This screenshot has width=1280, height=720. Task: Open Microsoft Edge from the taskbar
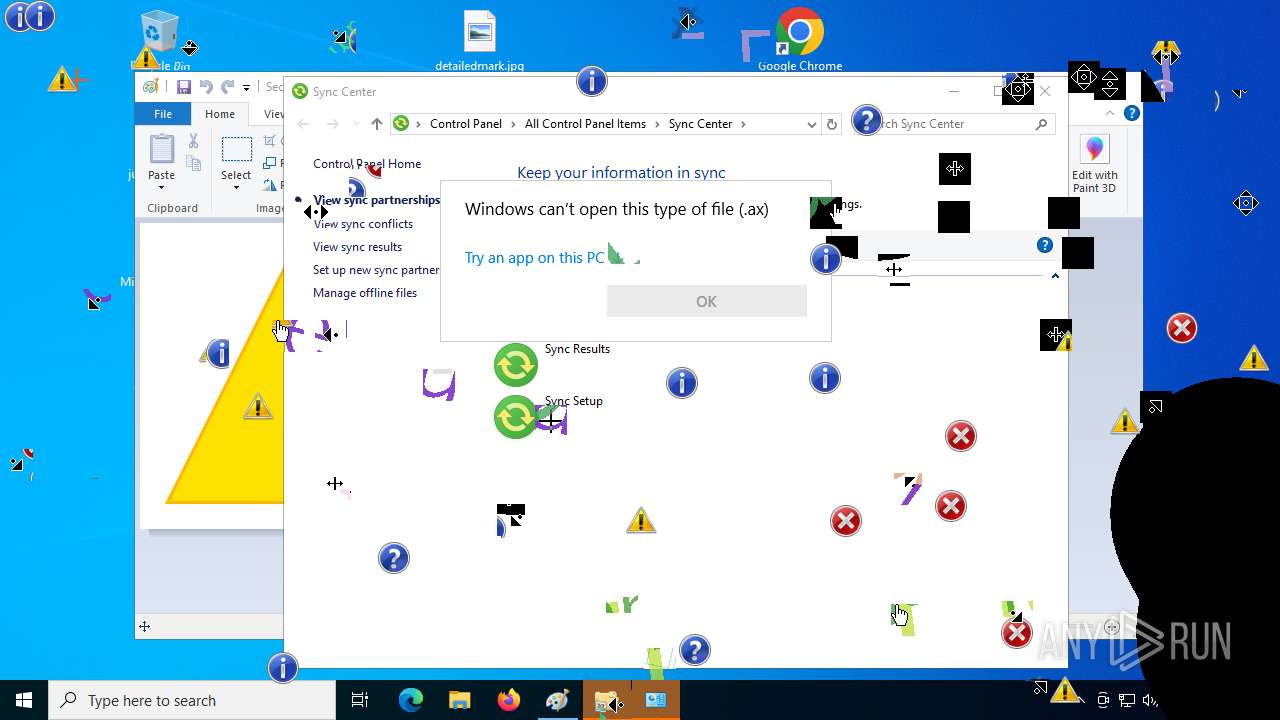point(411,700)
